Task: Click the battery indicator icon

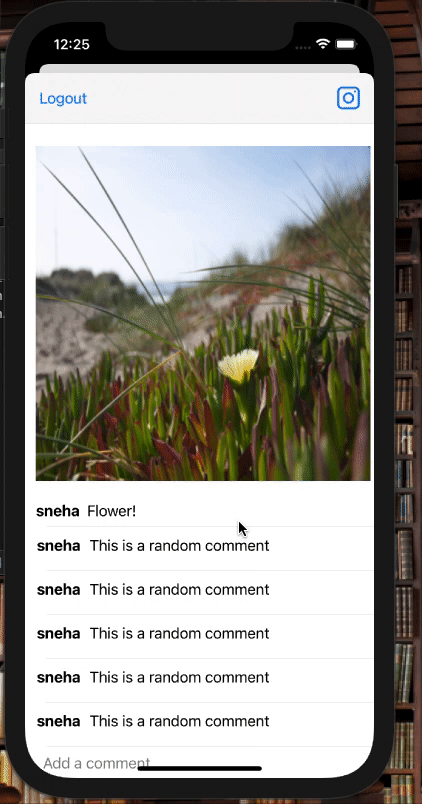Action: click(346, 44)
